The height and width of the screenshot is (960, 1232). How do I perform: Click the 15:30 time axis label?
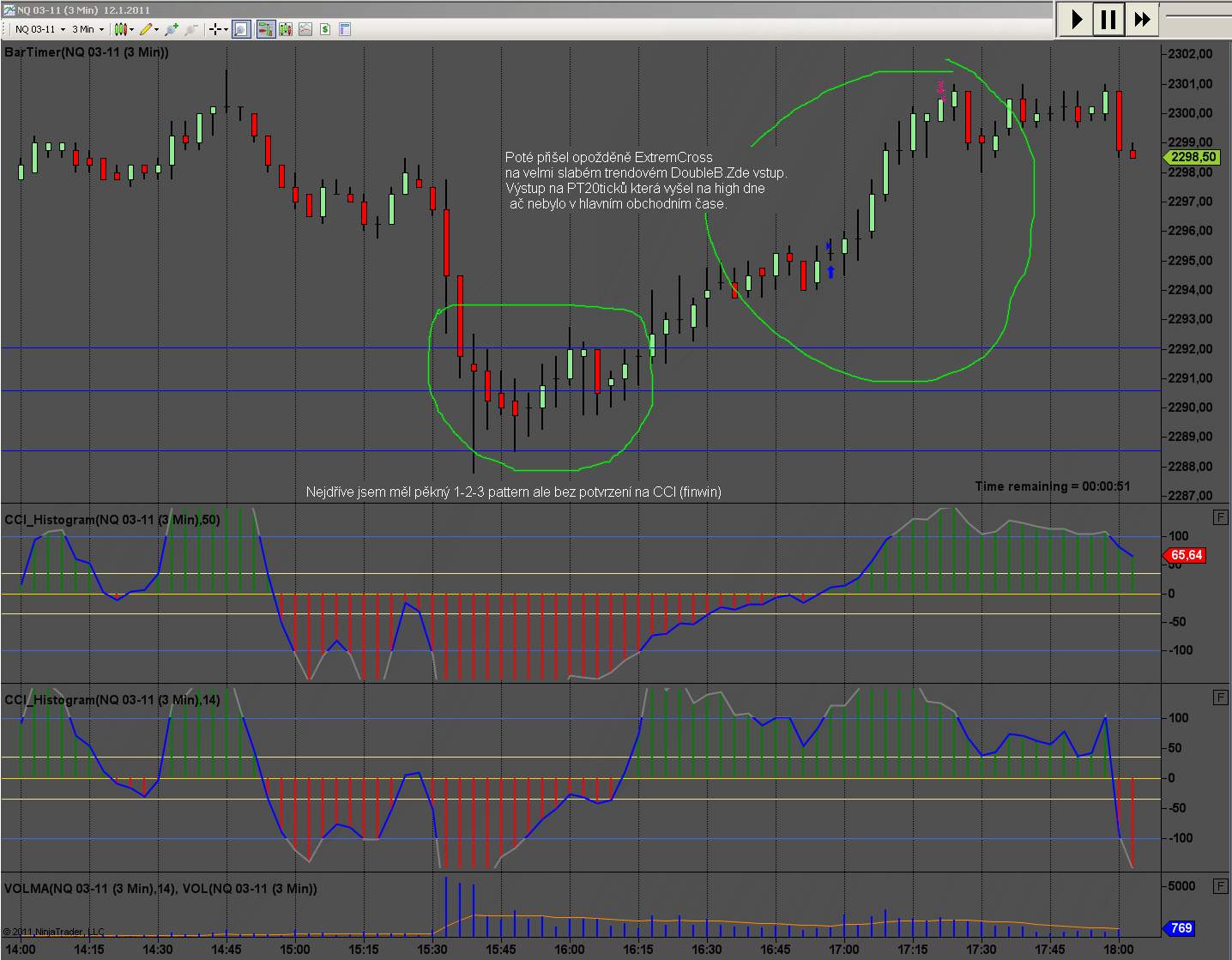(x=432, y=950)
